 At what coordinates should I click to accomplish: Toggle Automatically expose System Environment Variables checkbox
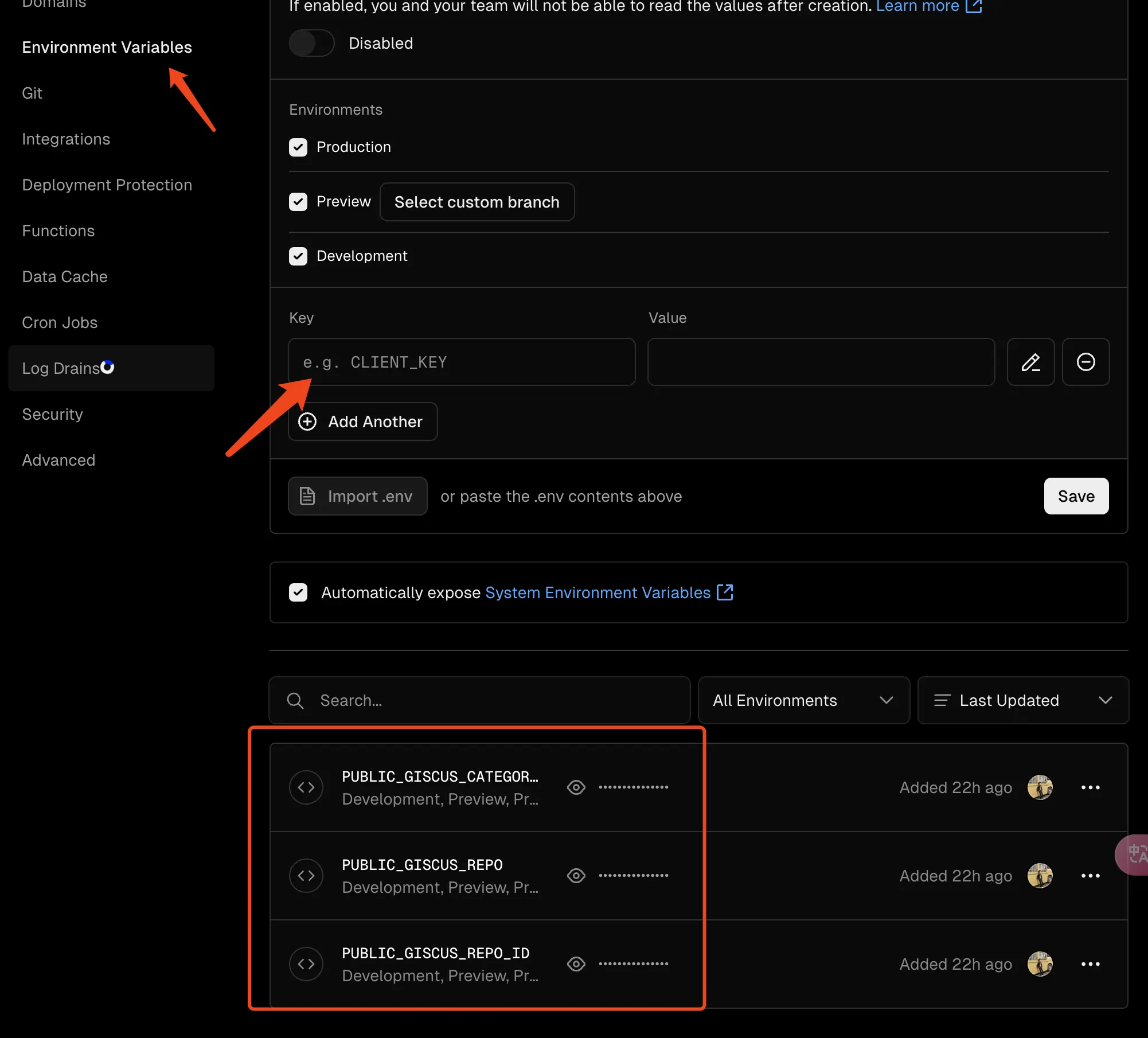coord(298,592)
